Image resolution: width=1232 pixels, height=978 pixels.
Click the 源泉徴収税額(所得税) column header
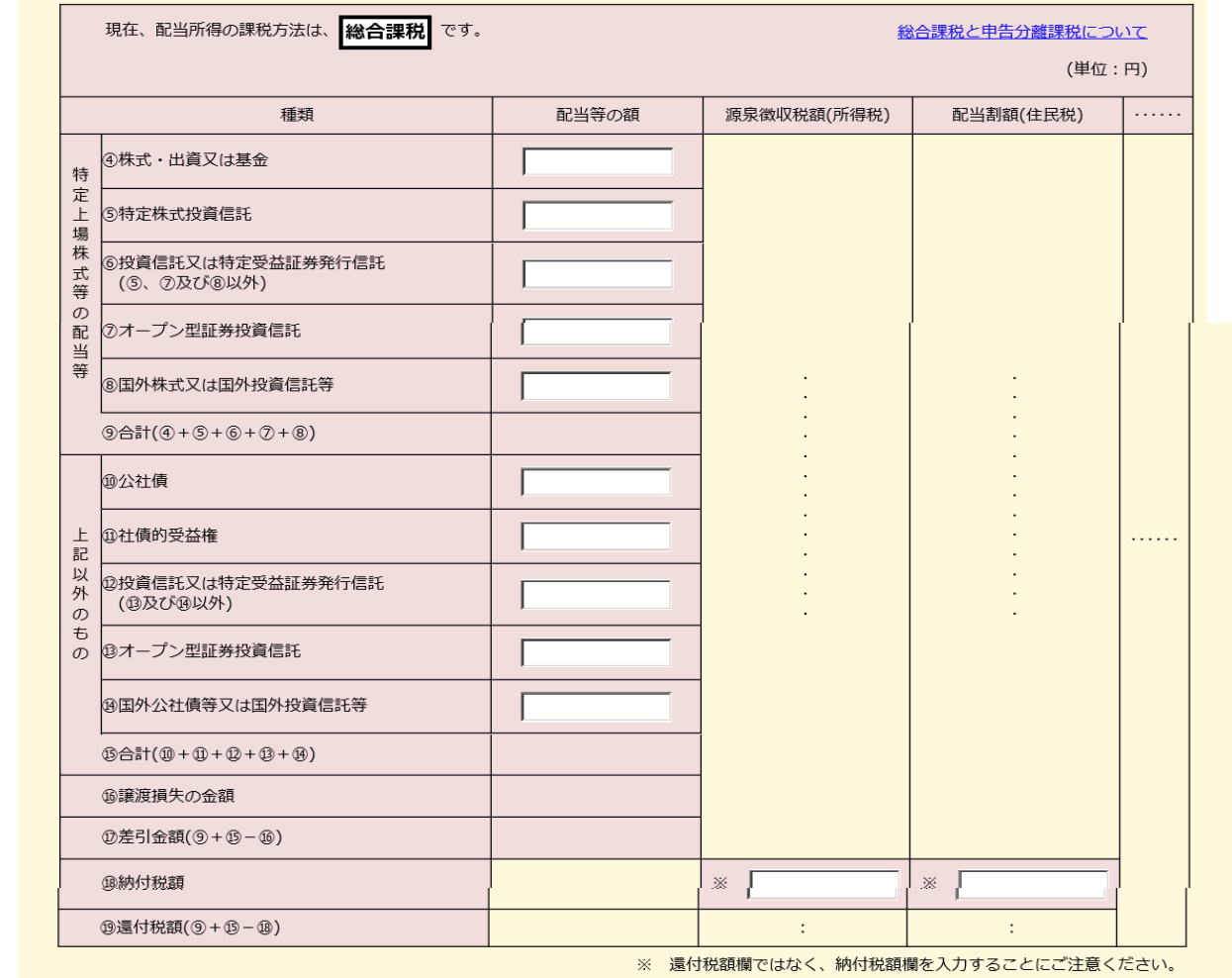click(807, 115)
